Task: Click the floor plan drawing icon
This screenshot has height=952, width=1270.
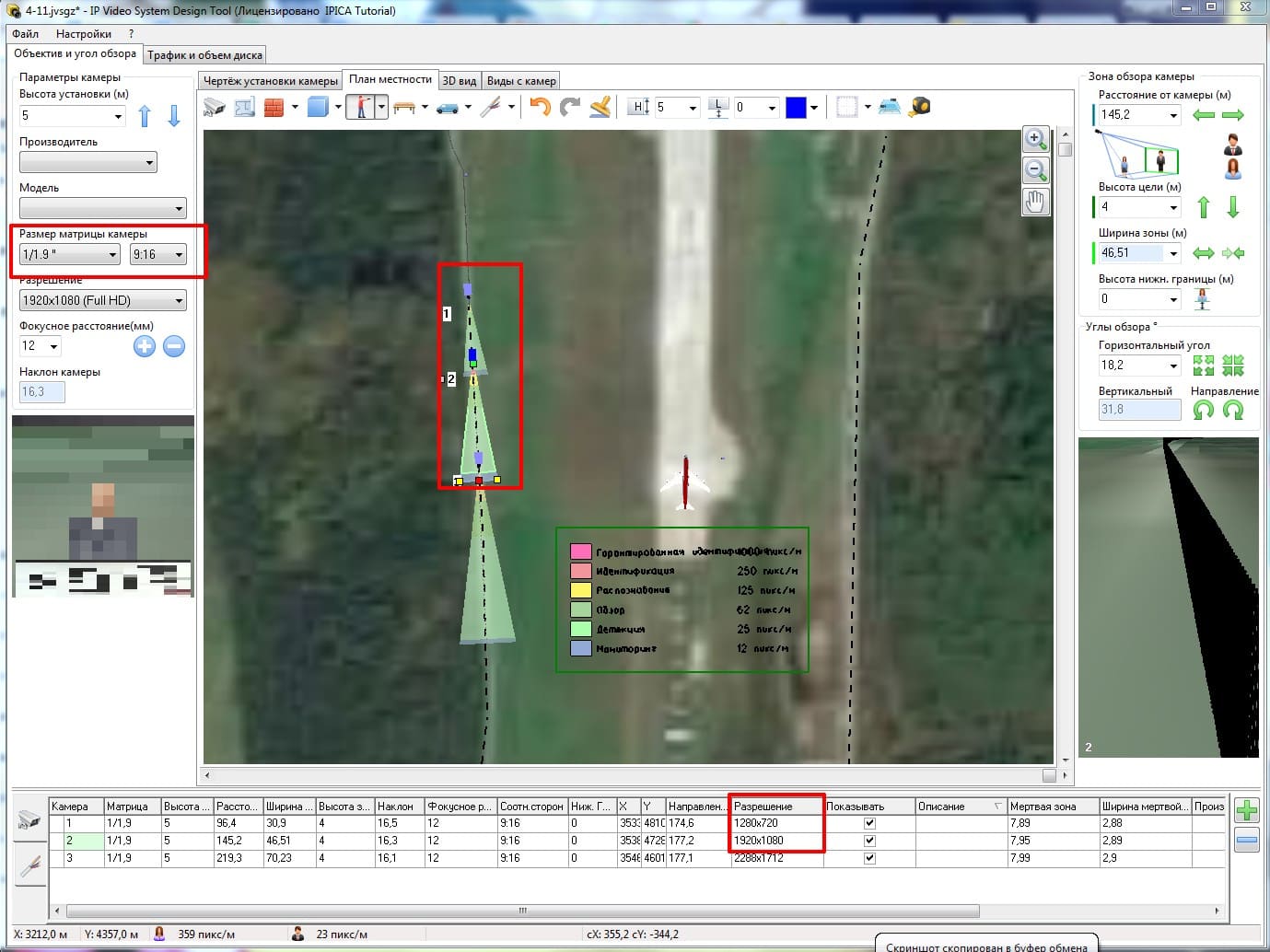Action: pyautogui.click(x=244, y=108)
